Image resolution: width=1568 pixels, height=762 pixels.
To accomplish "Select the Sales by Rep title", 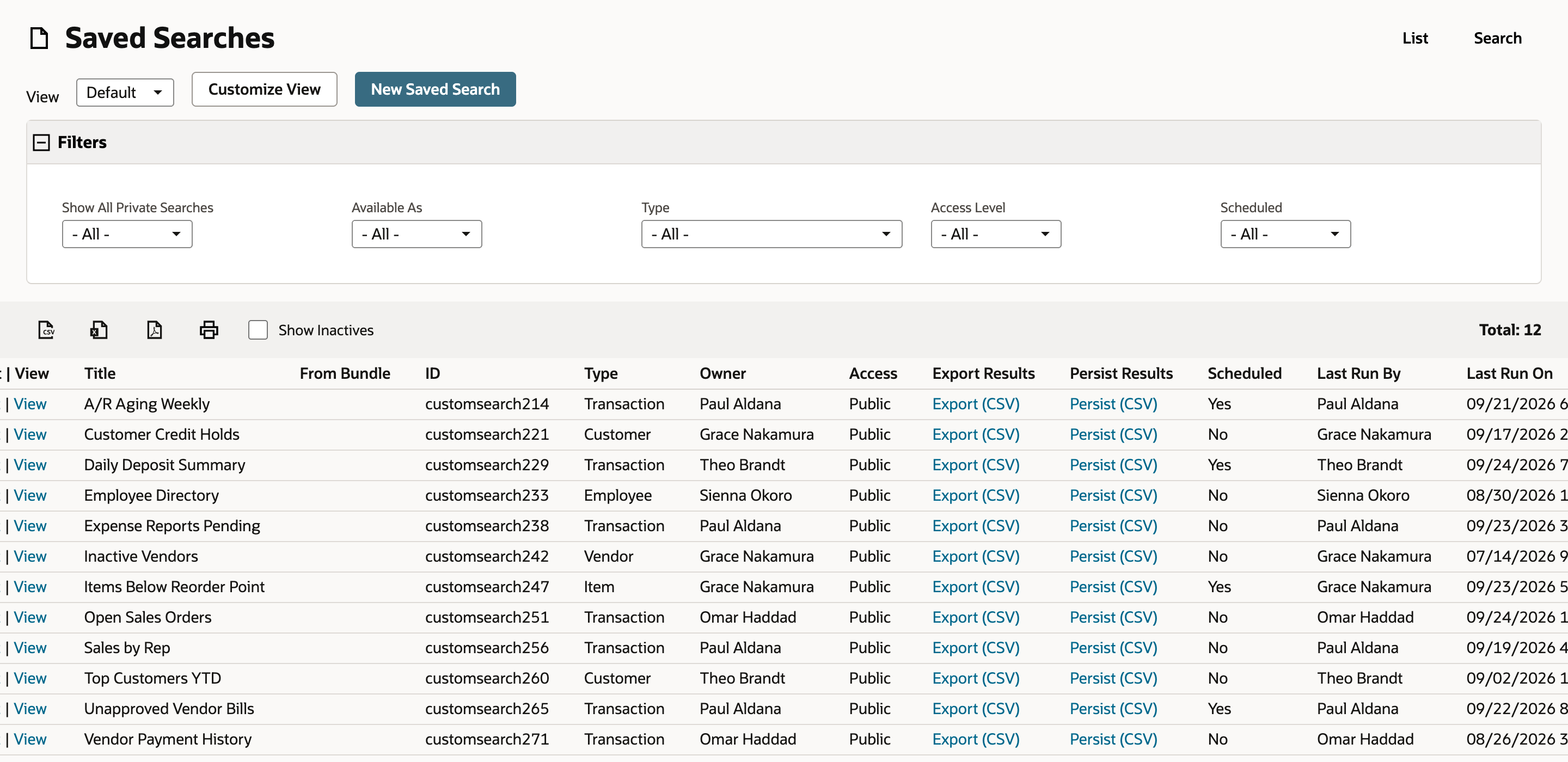I will (x=127, y=648).
